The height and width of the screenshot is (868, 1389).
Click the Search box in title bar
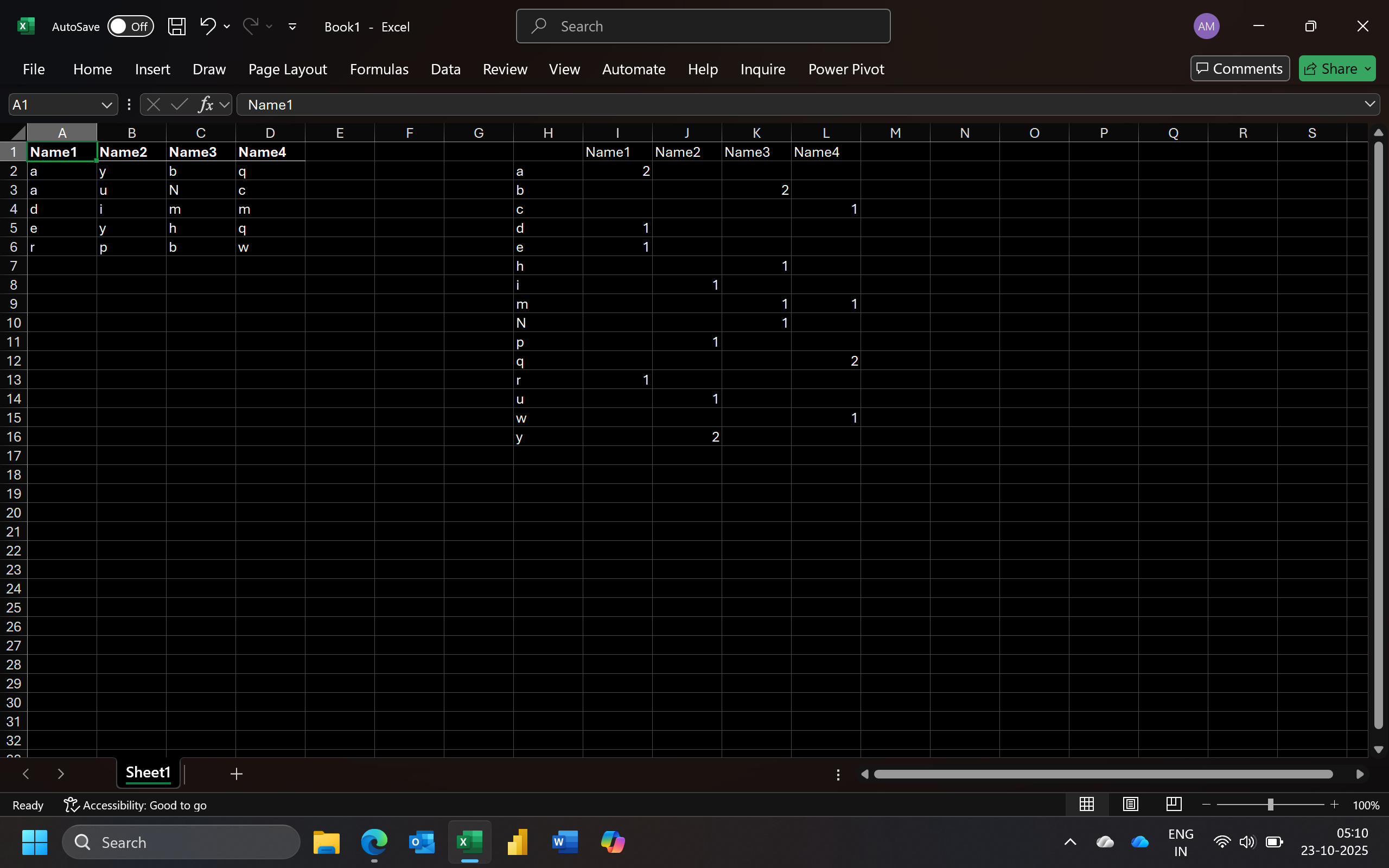703,27
